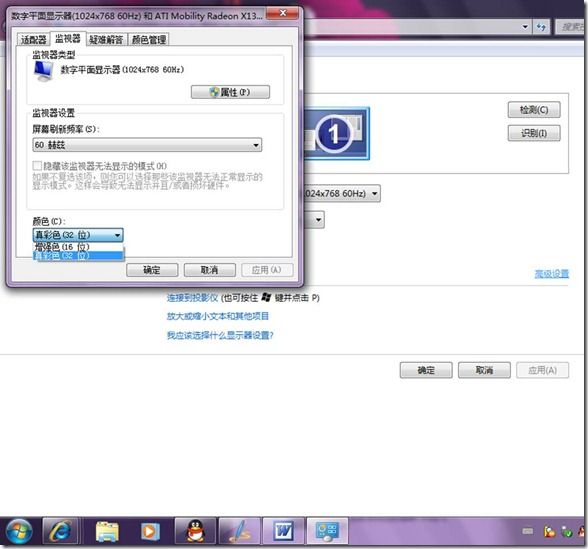
Task: Click the keyboard icon in system tray
Action: [528, 531]
